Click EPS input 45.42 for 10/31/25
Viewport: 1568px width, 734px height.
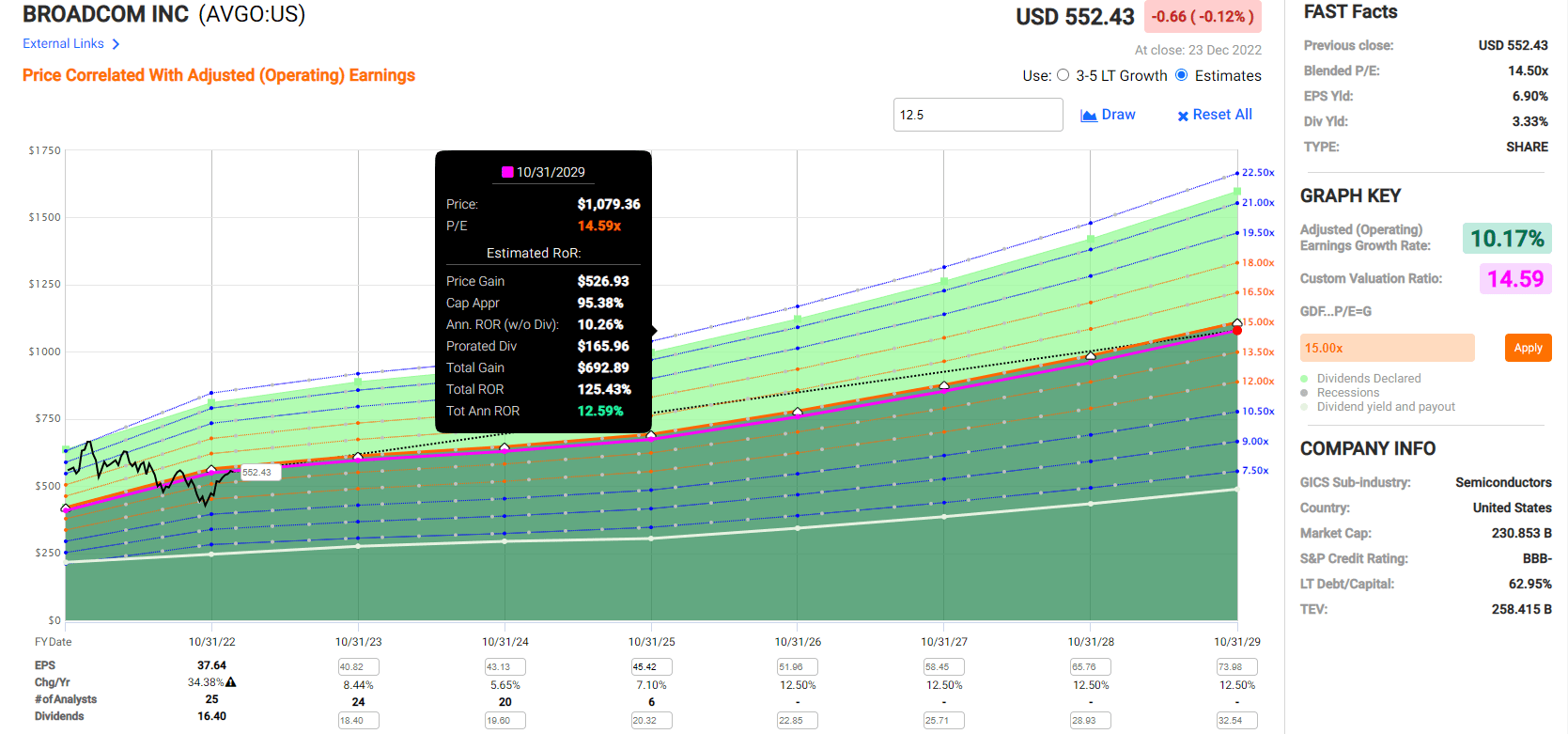[x=651, y=666]
